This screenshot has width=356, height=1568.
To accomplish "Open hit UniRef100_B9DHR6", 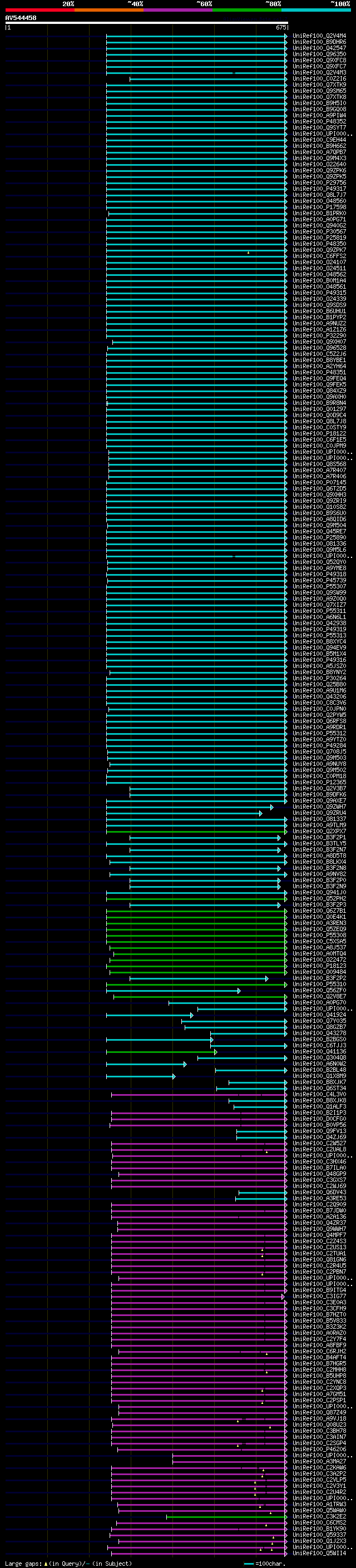I will click(x=319, y=42).
